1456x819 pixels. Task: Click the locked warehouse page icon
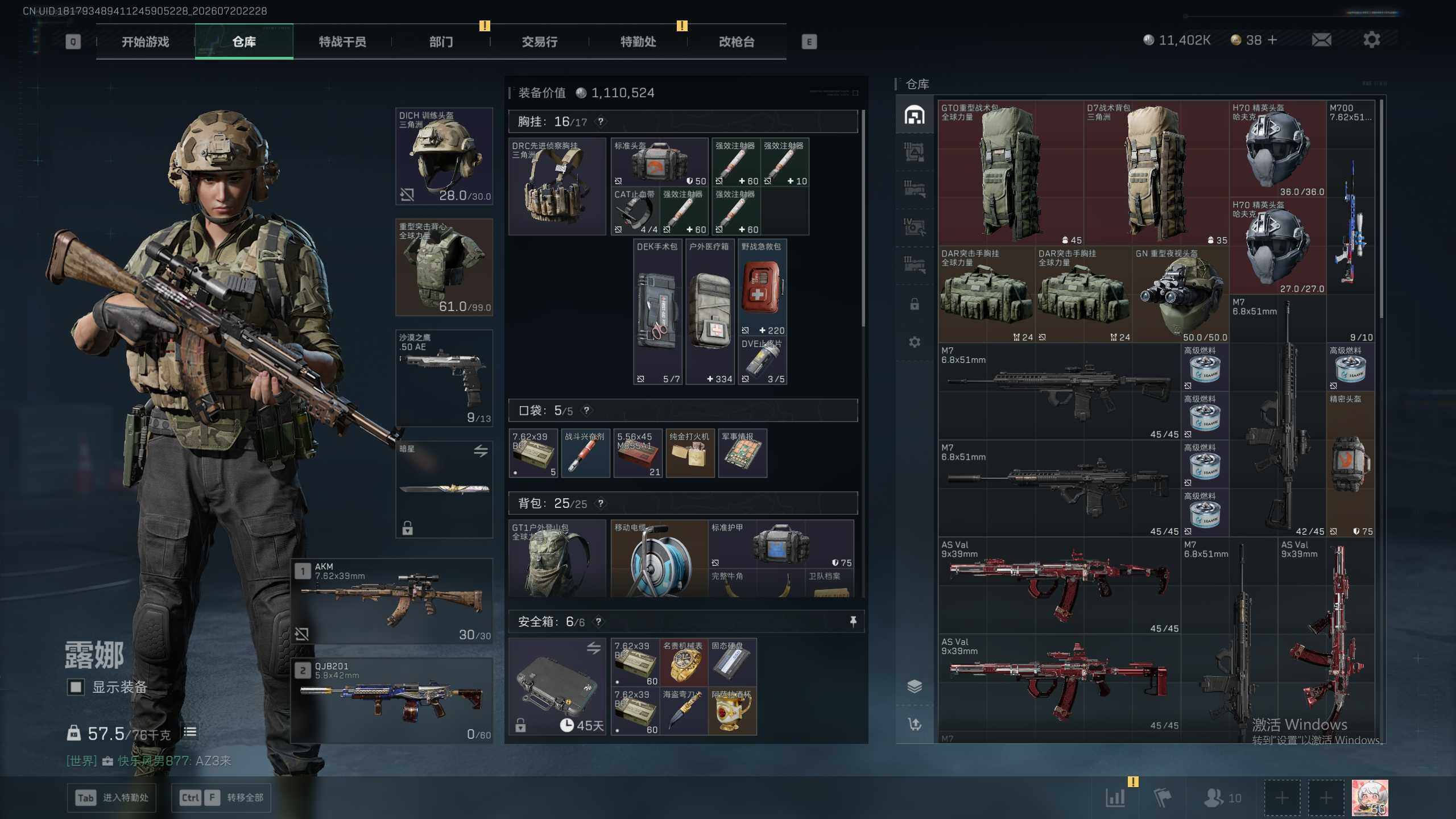[915, 304]
